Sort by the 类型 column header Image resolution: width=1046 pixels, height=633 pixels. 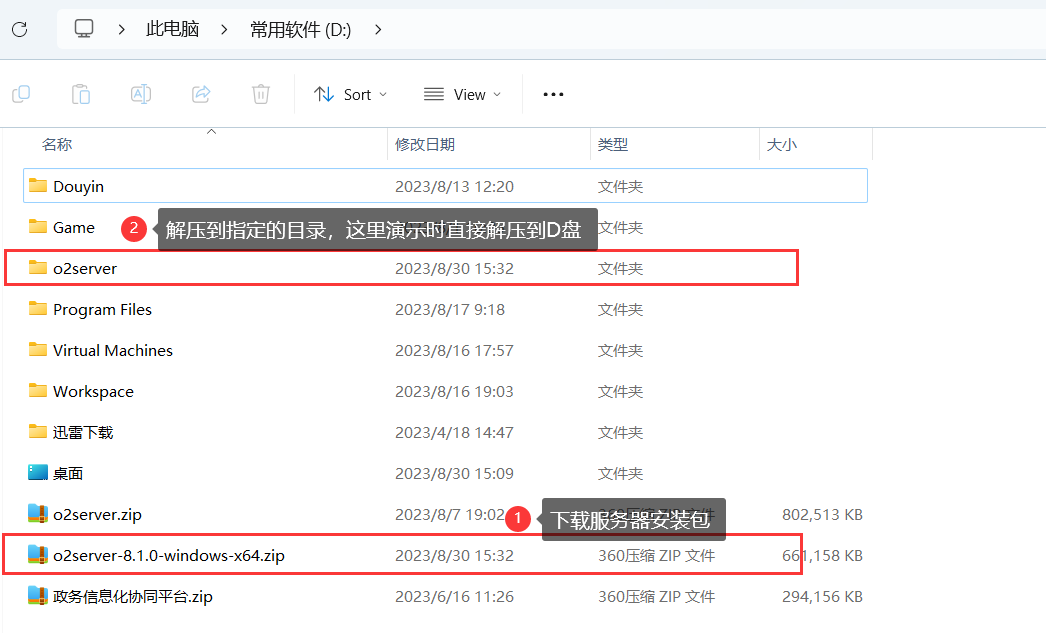(x=613, y=145)
